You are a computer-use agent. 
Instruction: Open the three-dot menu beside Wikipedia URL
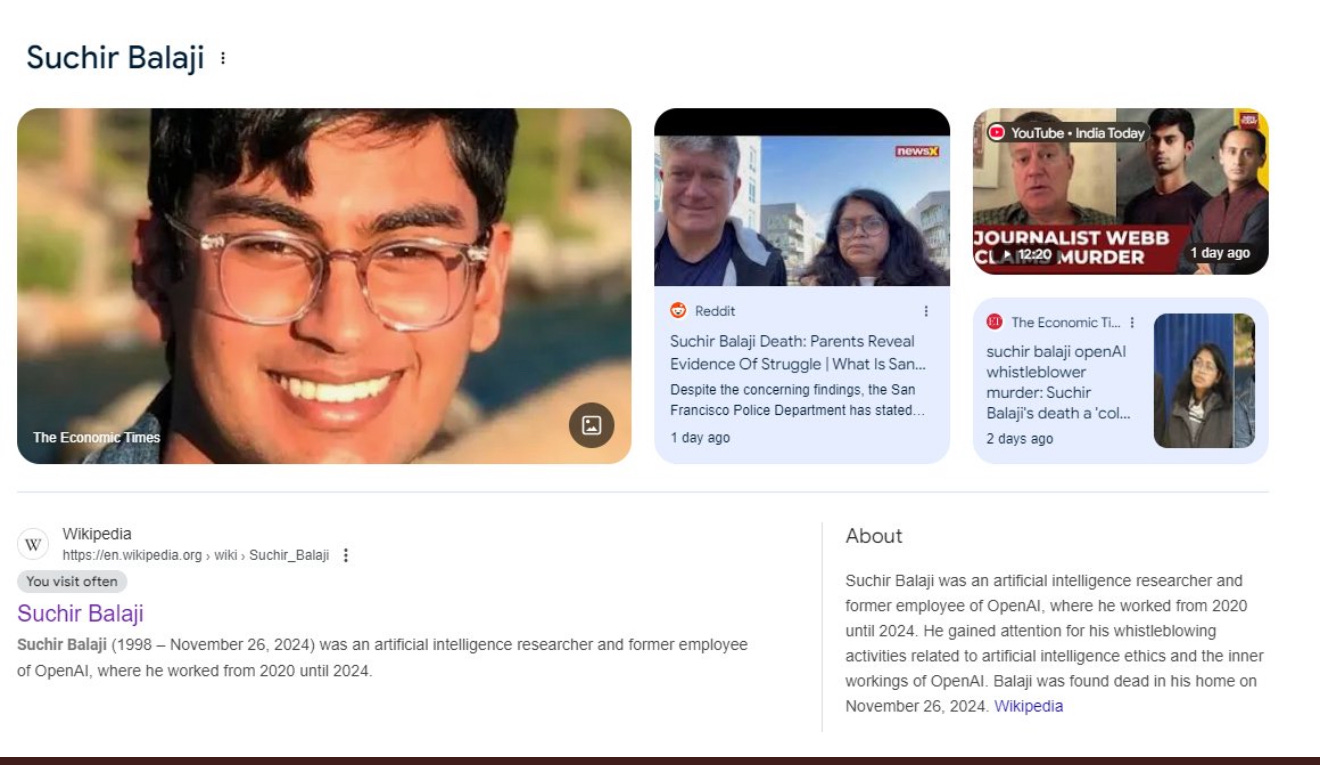tap(346, 555)
